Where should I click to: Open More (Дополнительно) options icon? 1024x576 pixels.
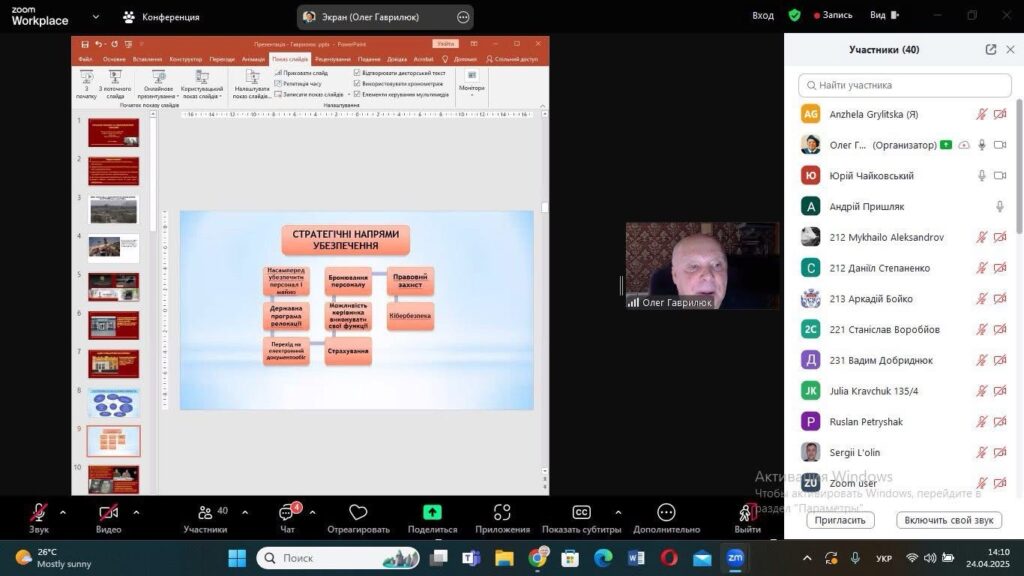pyautogui.click(x=666, y=513)
